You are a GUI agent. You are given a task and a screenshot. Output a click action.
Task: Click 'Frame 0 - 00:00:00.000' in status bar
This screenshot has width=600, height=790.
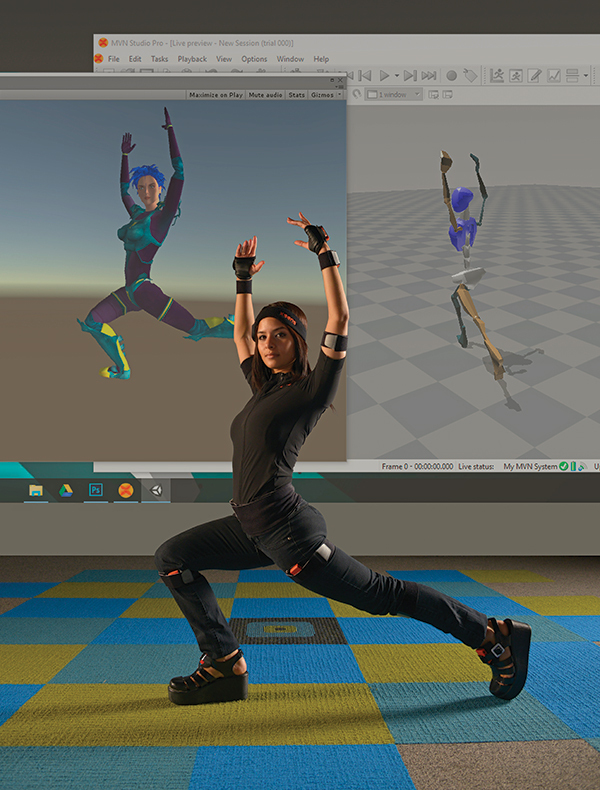[417, 467]
